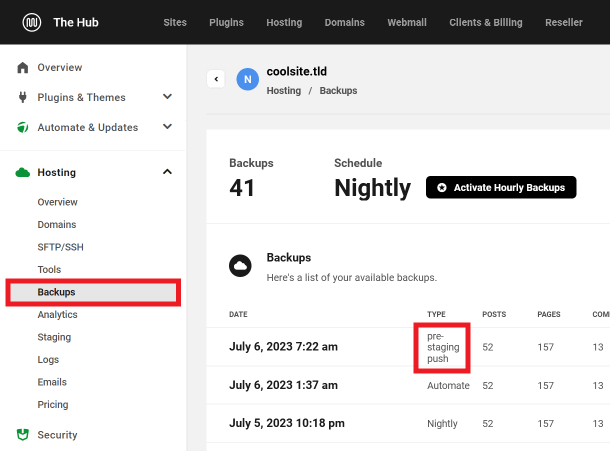
Task: Click the back arrow beside coolsite.tld
Action: (215, 79)
